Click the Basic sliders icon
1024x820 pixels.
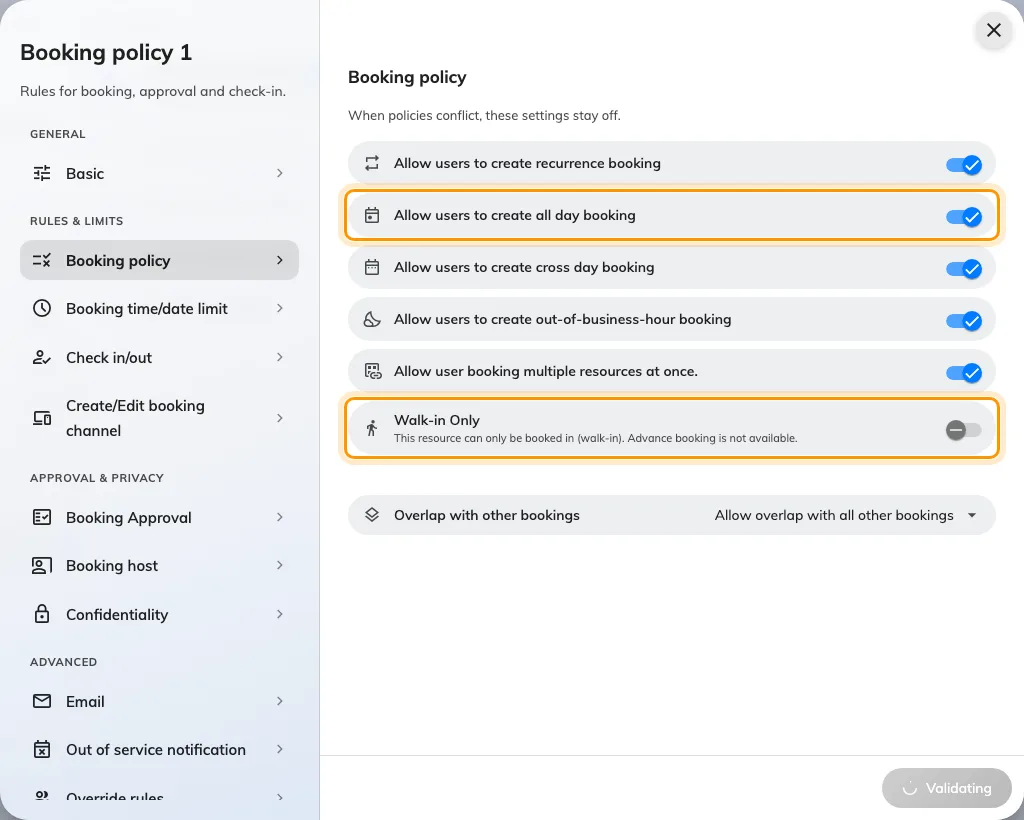42,173
